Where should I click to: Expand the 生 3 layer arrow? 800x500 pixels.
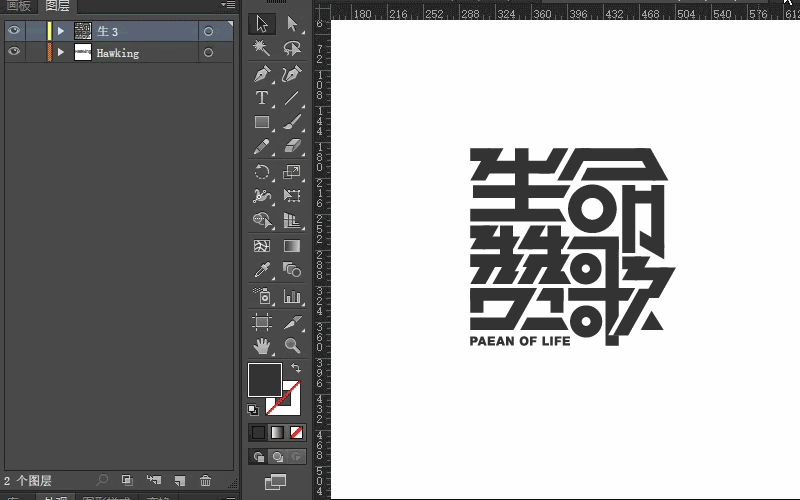(x=61, y=31)
